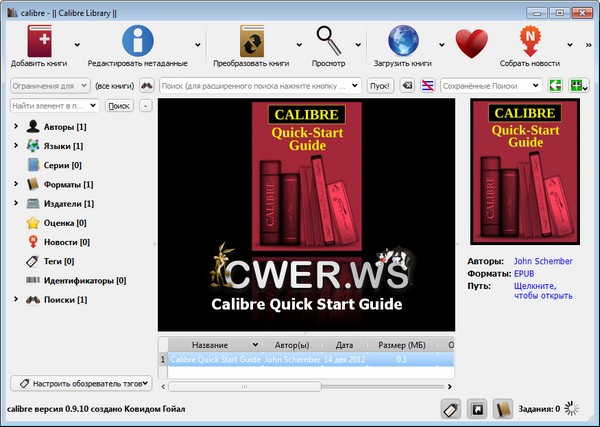Open advanced search with binoculars icon
The width and height of the screenshot is (600, 427).
click(147, 86)
